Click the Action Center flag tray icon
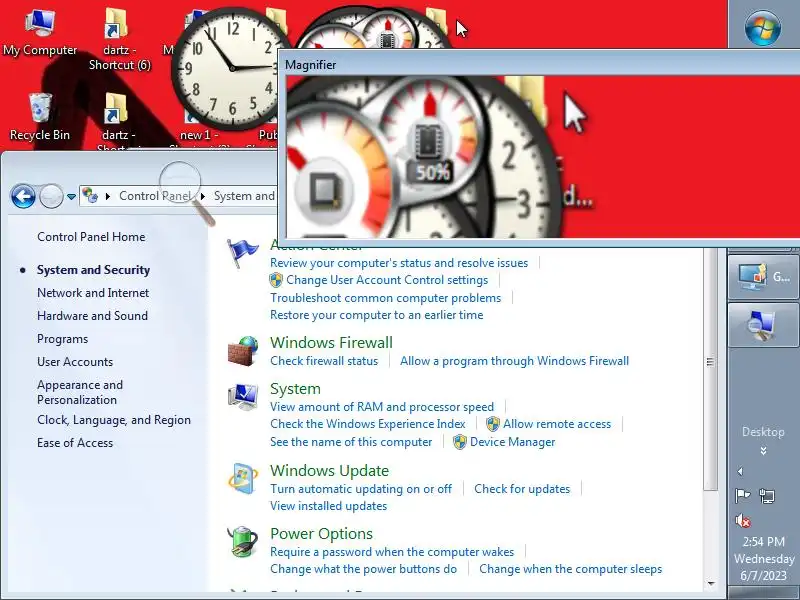 (742, 496)
